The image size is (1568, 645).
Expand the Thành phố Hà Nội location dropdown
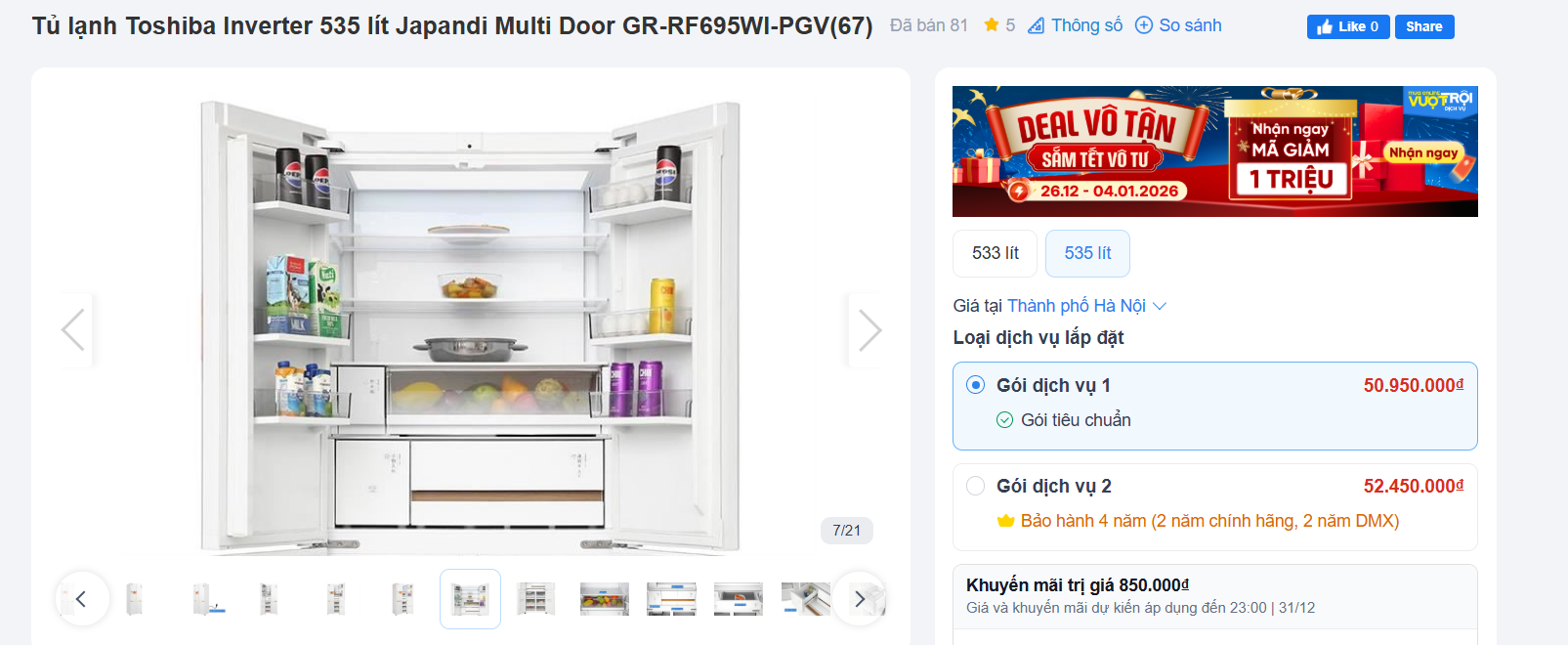click(1077, 306)
